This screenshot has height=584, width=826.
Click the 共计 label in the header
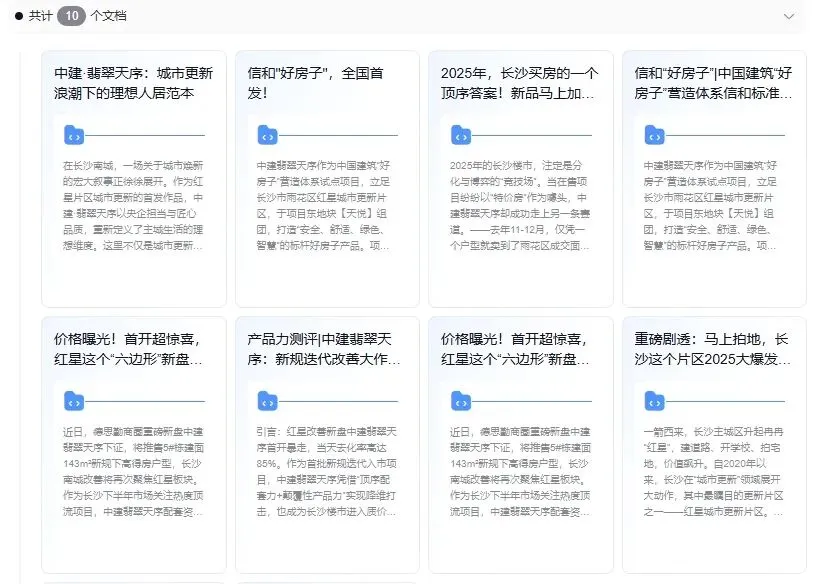(x=41, y=16)
